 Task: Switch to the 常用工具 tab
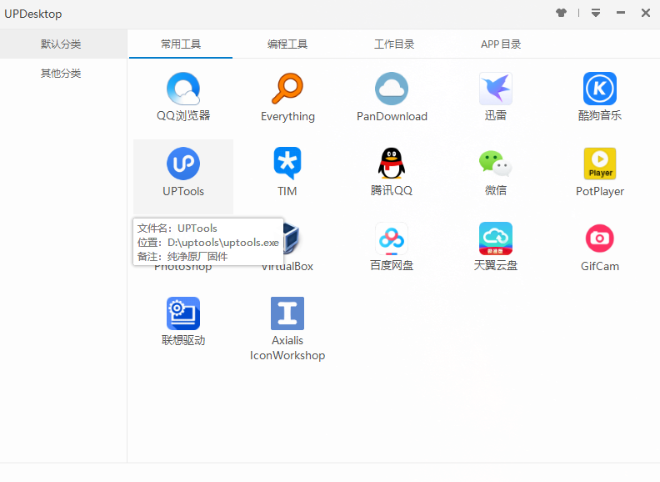181,44
